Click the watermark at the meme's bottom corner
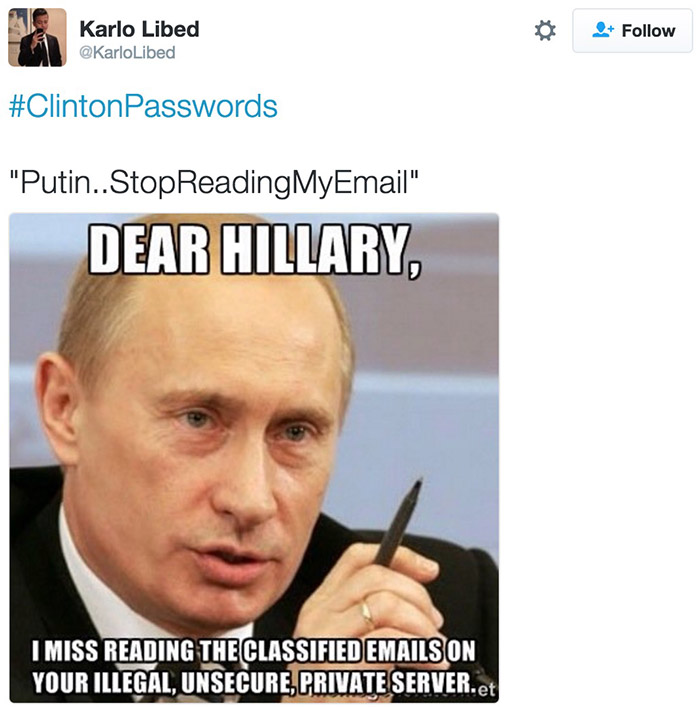This screenshot has width=700, height=707. pos(486,689)
